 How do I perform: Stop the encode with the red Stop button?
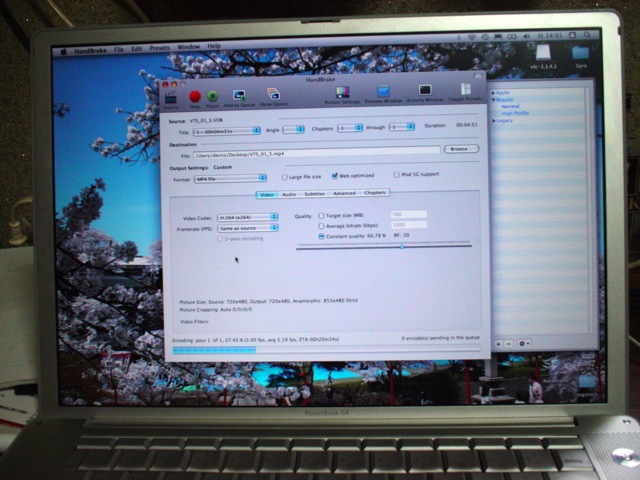[x=195, y=97]
